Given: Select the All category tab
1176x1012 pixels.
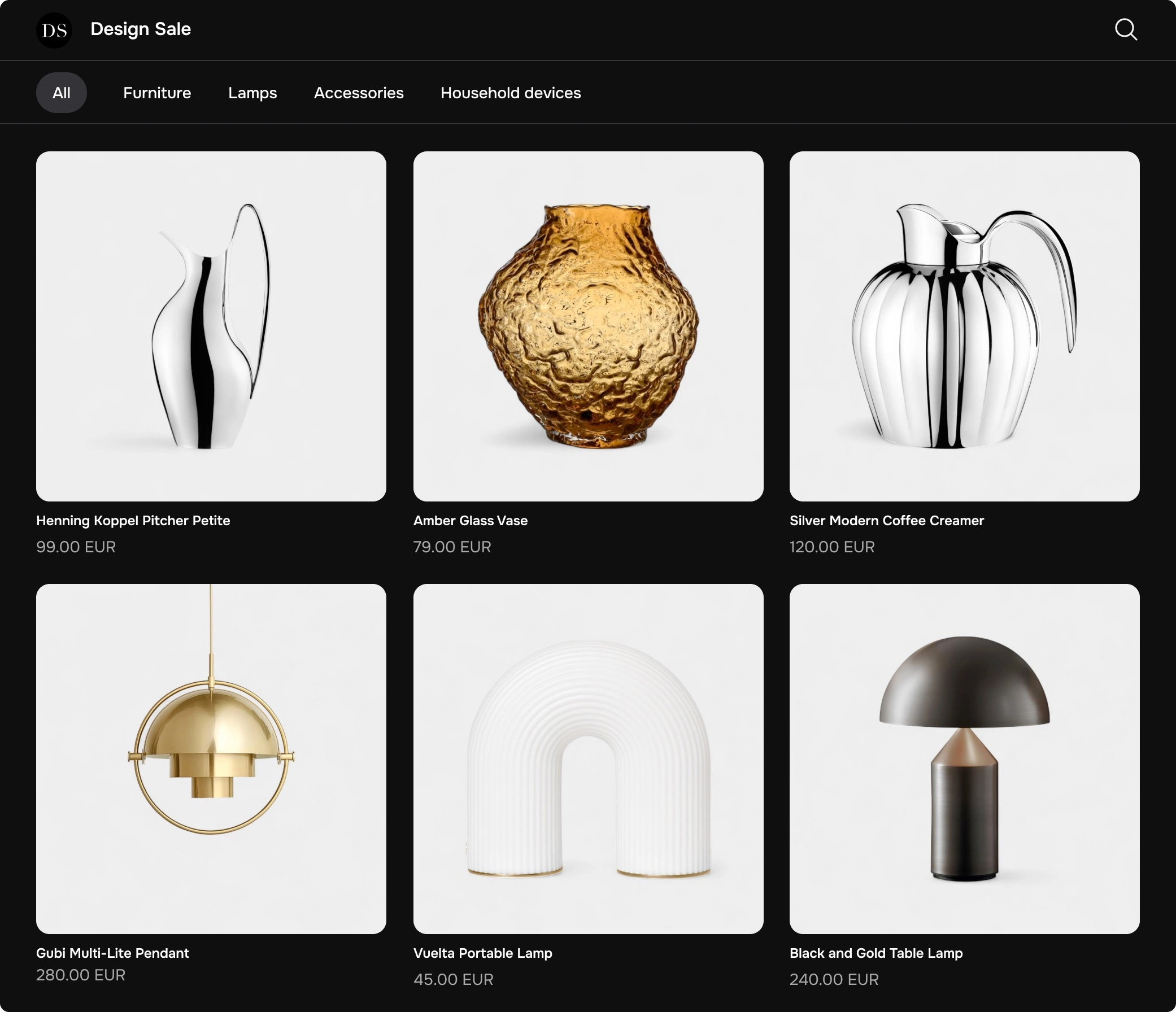Looking at the screenshot, I should click(x=62, y=93).
